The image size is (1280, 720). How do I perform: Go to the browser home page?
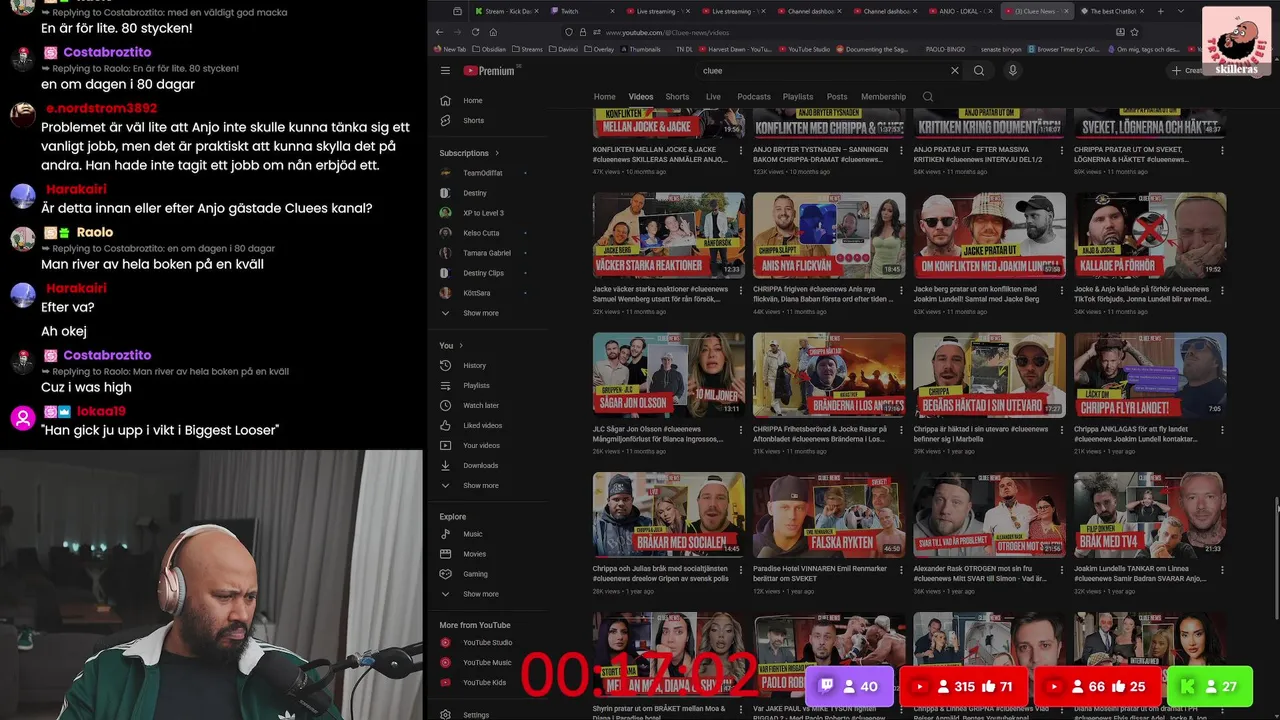pos(493,32)
